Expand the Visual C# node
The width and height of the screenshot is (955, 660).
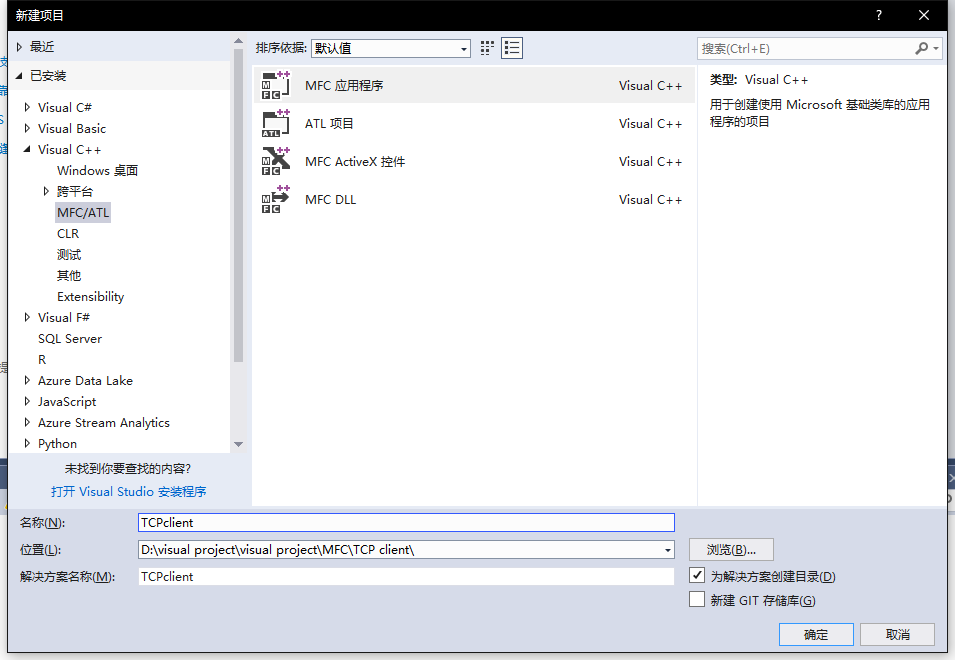27,107
